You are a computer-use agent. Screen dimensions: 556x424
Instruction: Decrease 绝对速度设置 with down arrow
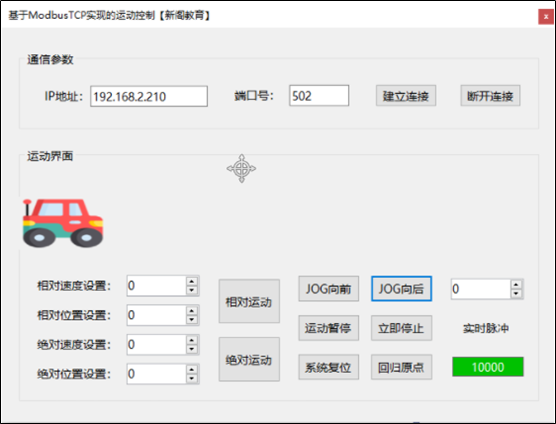click(x=192, y=349)
